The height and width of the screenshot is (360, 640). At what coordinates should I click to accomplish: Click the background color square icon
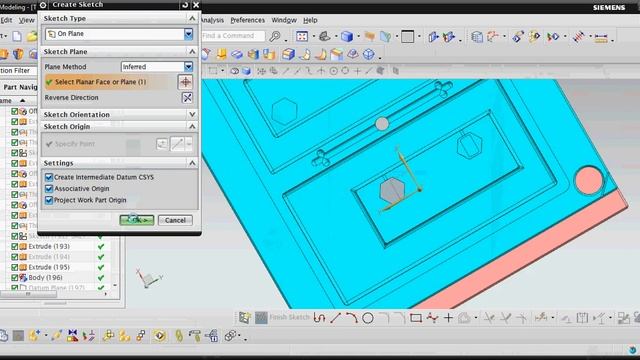(x=407, y=36)
